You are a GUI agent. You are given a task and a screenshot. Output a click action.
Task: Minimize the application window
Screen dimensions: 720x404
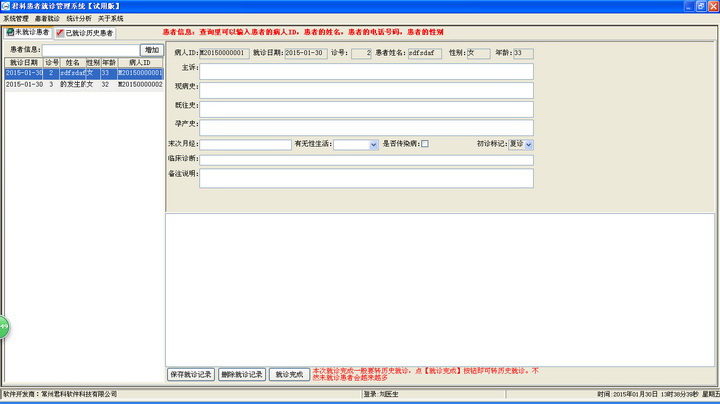(x=689, y=6)
